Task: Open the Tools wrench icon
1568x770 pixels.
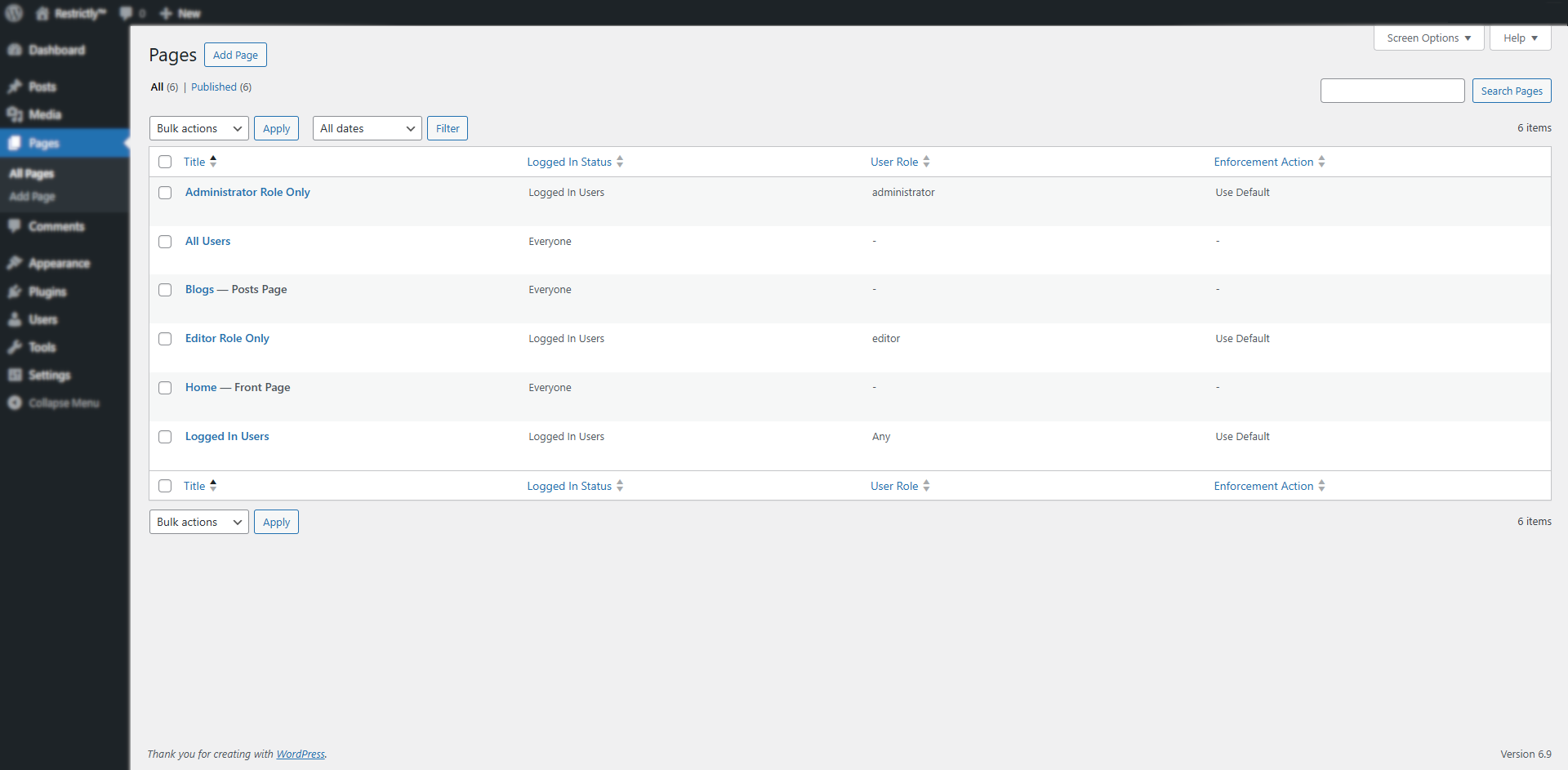Action: pyautogui.click(x=15, y=348)
